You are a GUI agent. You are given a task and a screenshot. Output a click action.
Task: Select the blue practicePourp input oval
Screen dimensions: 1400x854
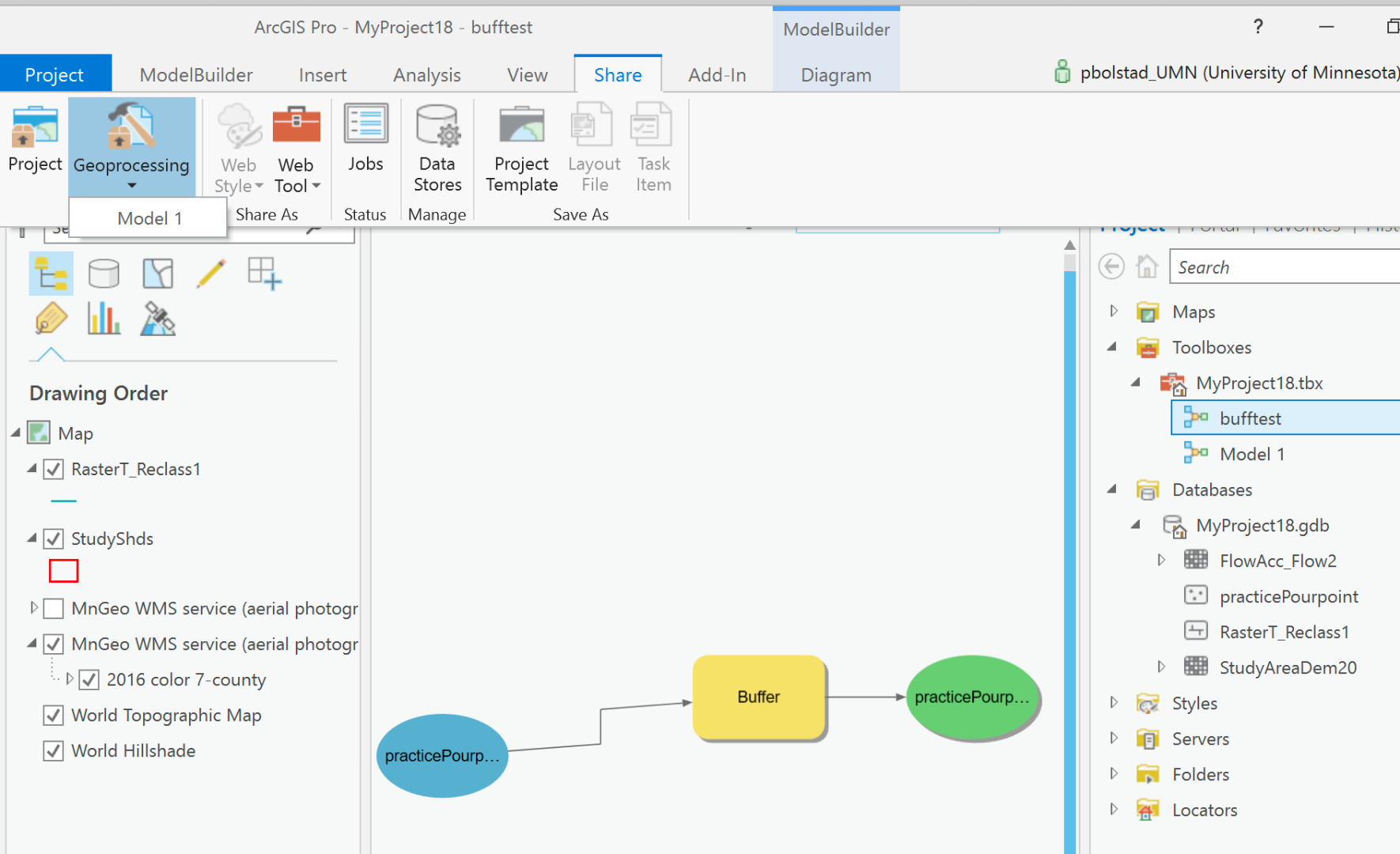pyautogui.click(x=442, y=756)
